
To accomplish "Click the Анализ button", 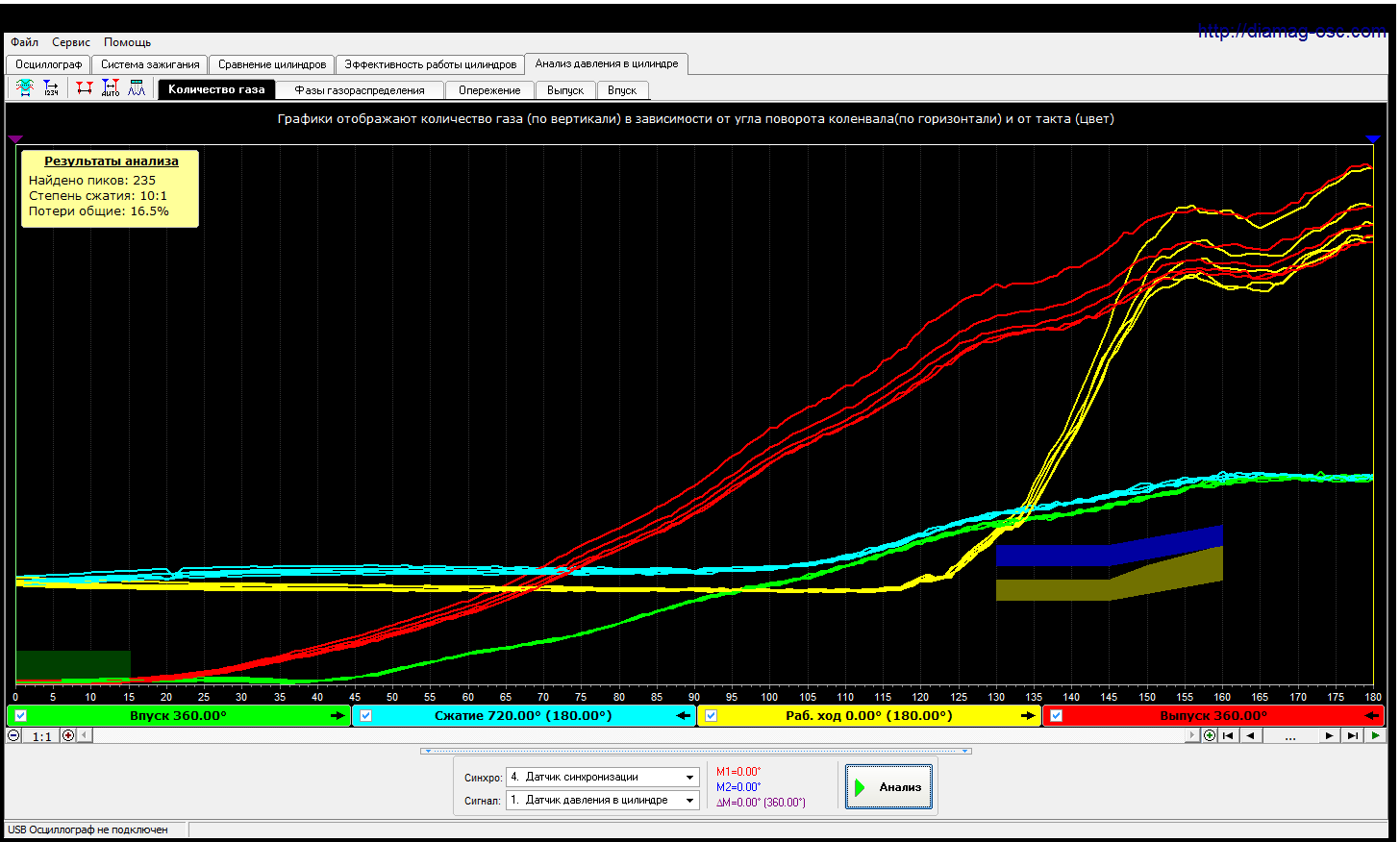I will tap(888, 787).
